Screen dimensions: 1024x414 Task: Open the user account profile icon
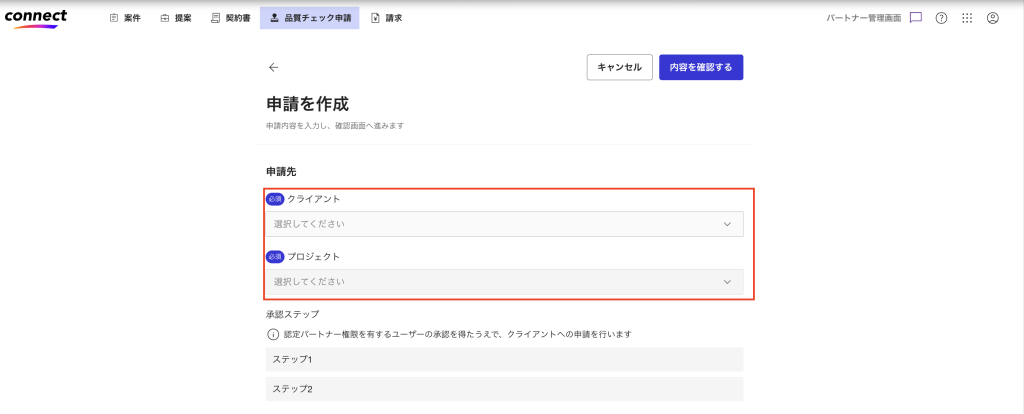pyautogui.click(x=992, y=18)
